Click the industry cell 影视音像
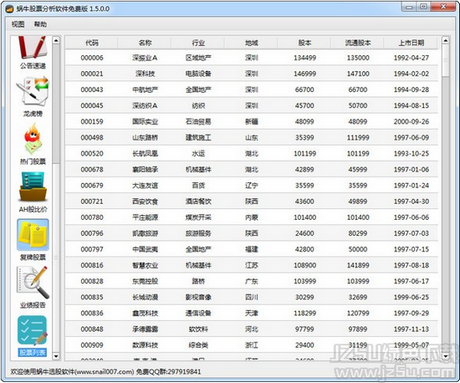This screenshot has height=383, width=460. pyautogui.click(x=198, y=297)
